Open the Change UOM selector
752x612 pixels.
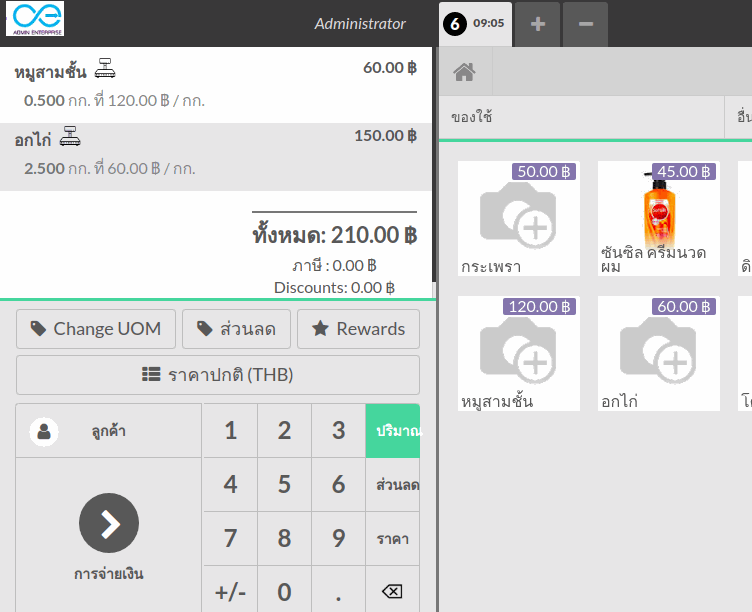coord(96,329)
